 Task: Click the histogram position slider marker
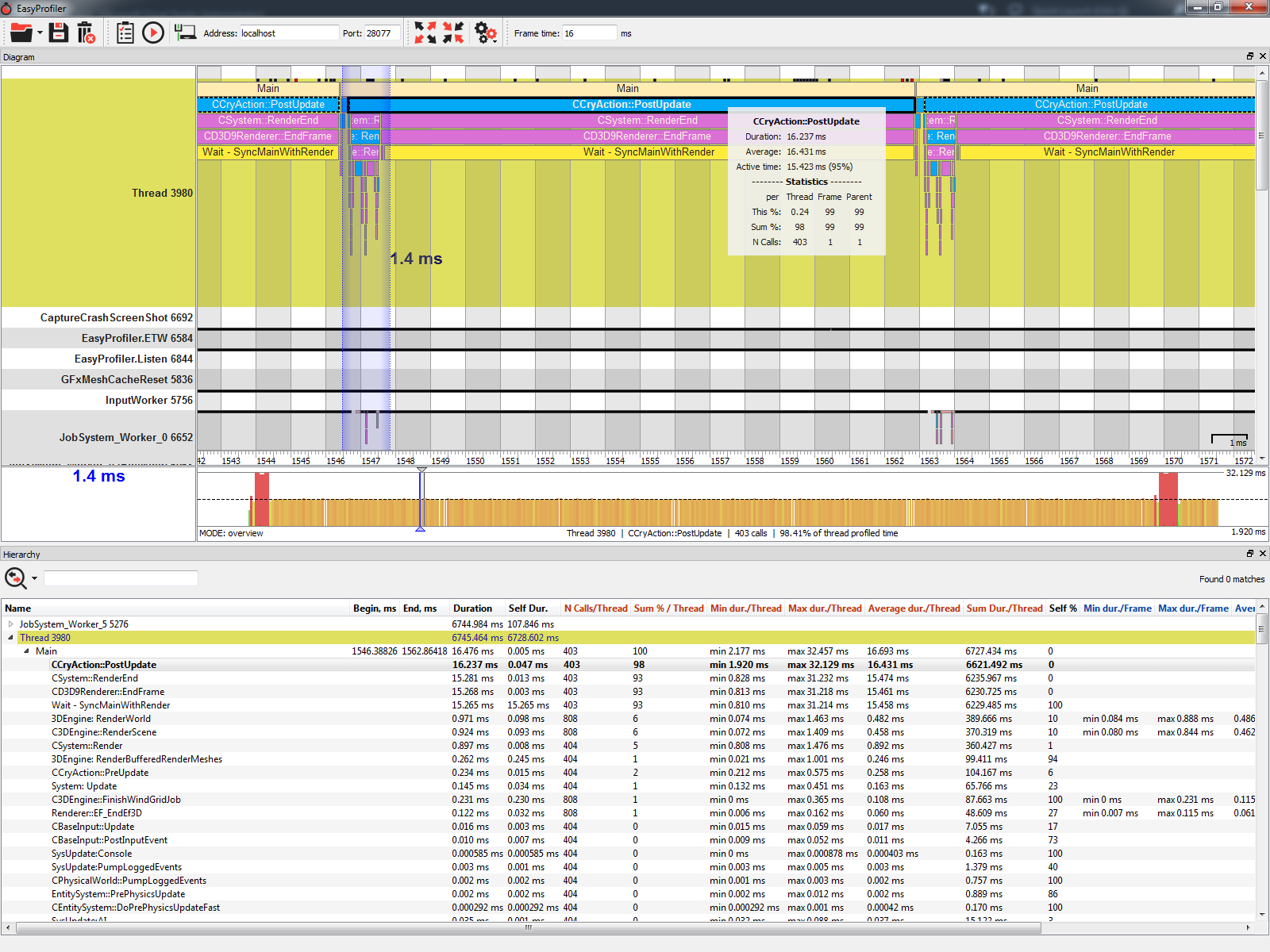tap(421, 500)
